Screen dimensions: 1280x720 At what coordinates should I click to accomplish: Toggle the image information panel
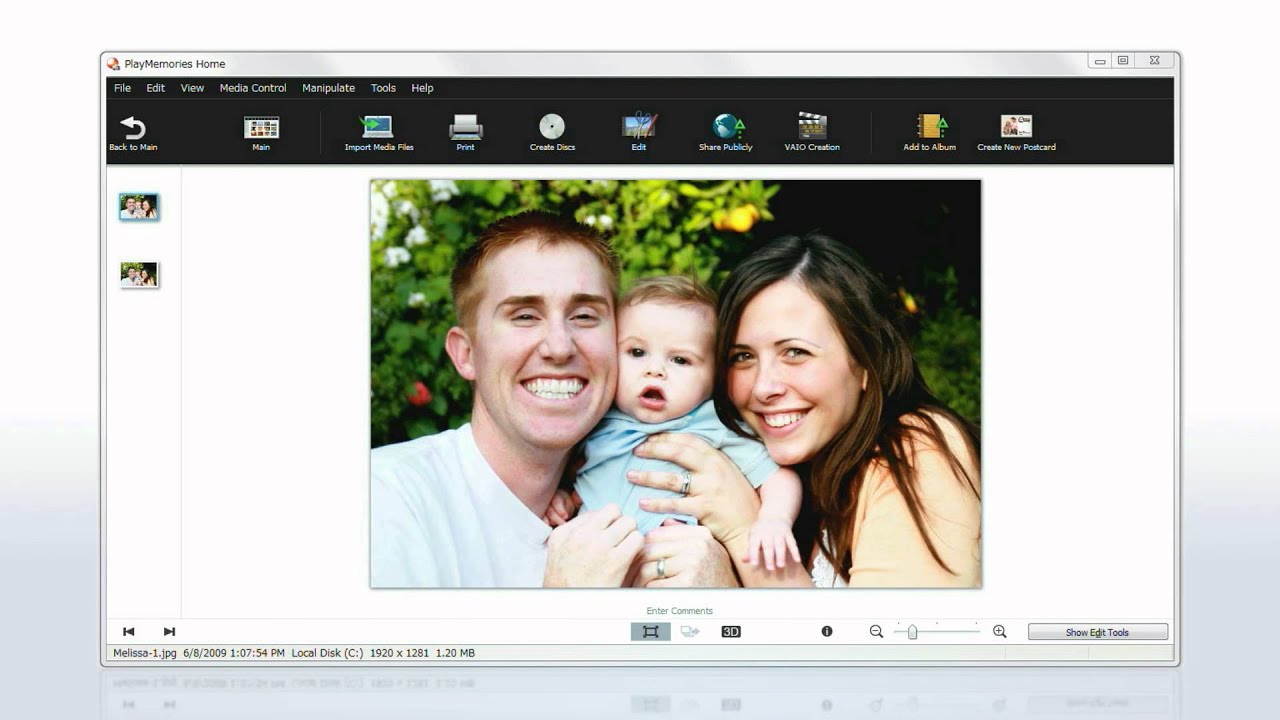click(x=827, y=632)
